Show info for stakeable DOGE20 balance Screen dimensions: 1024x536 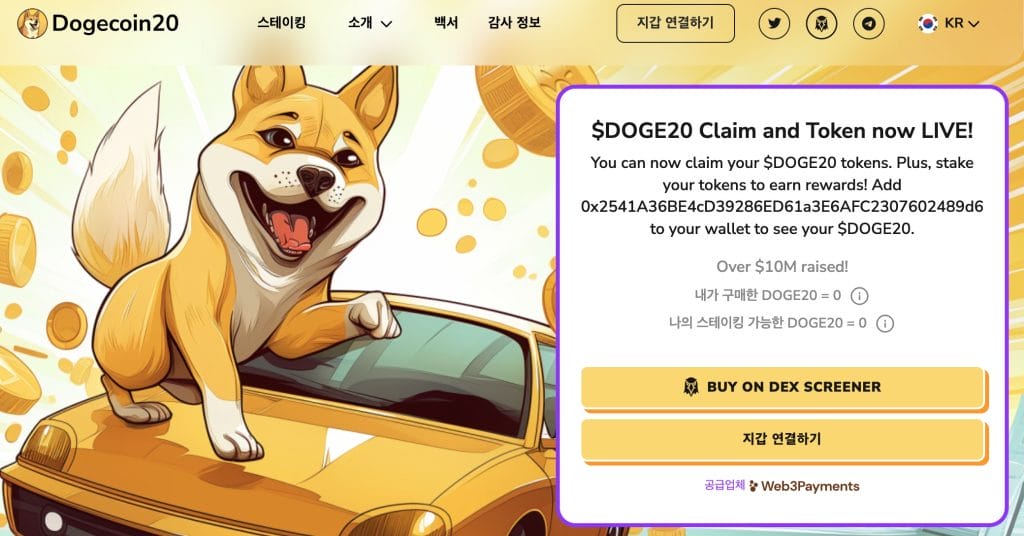(885, 323)
